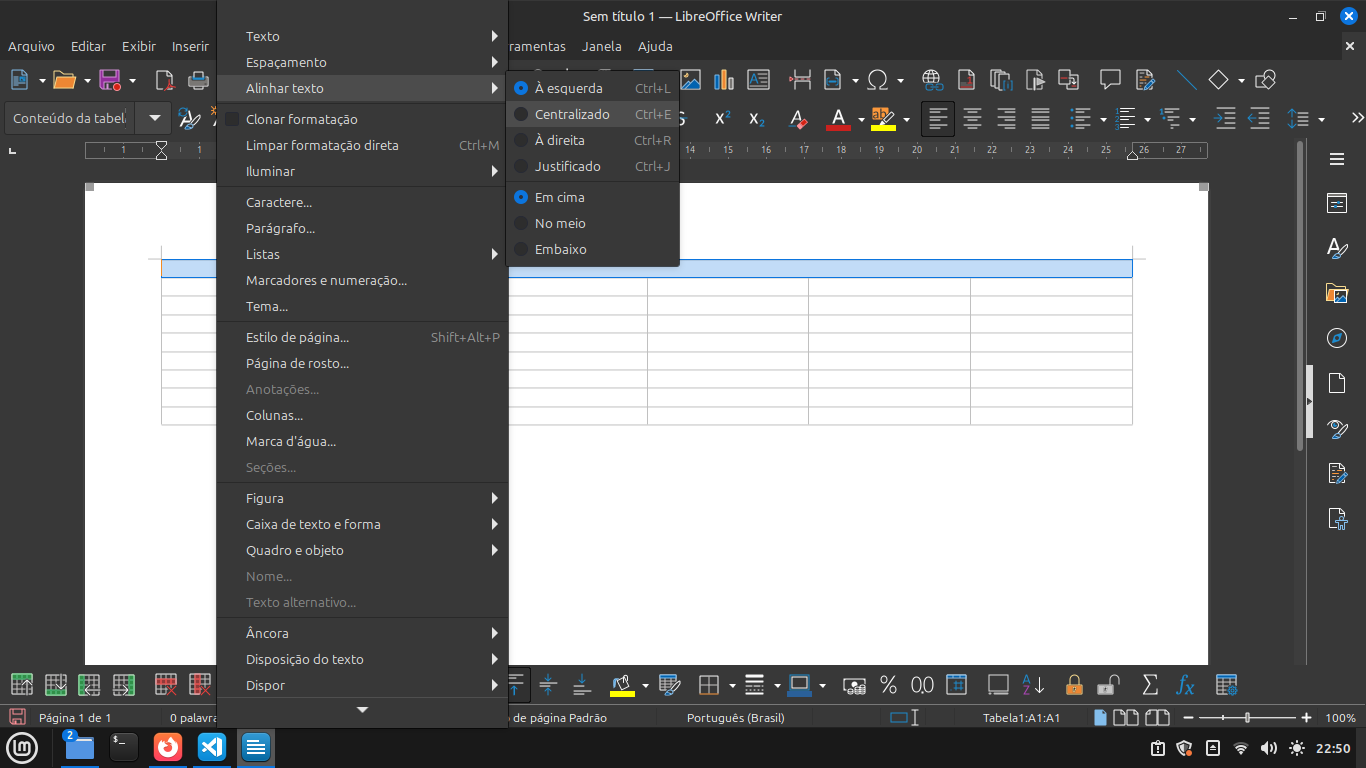The width and height of the screenshot is (1366, 768).
Task: Click the Insert Chart toolbar icon
Action: coord(724,80)
